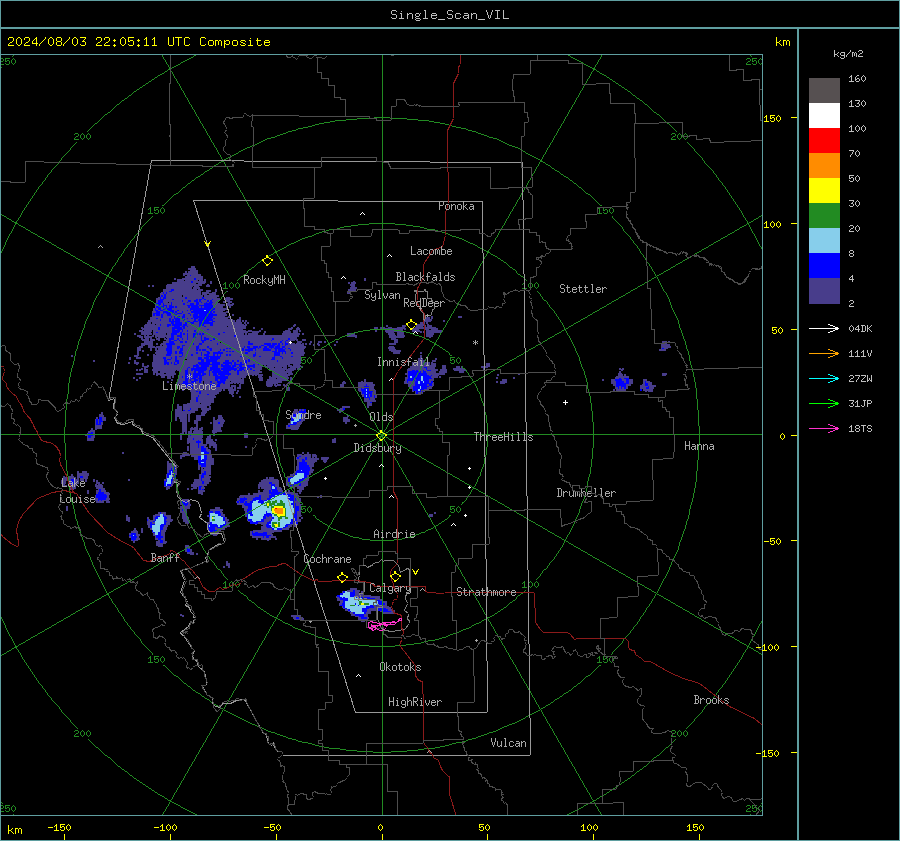The width and height of the screenshot is (900, 841).
Task: Click the orange 111V arrow in legend
Action: pyautogui.click(x=824, y=354)
